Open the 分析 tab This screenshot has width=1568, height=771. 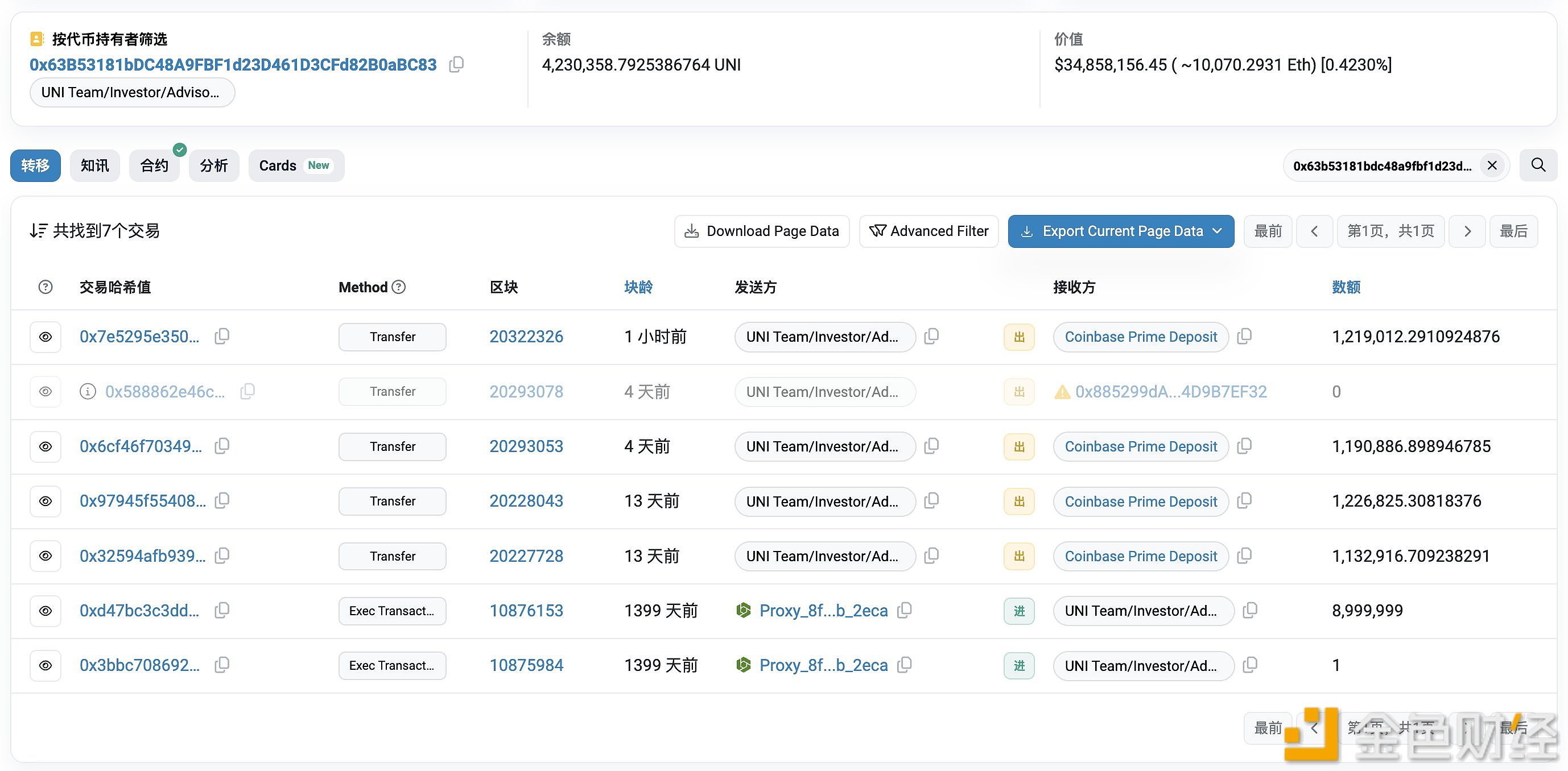[x=214, y=165]
